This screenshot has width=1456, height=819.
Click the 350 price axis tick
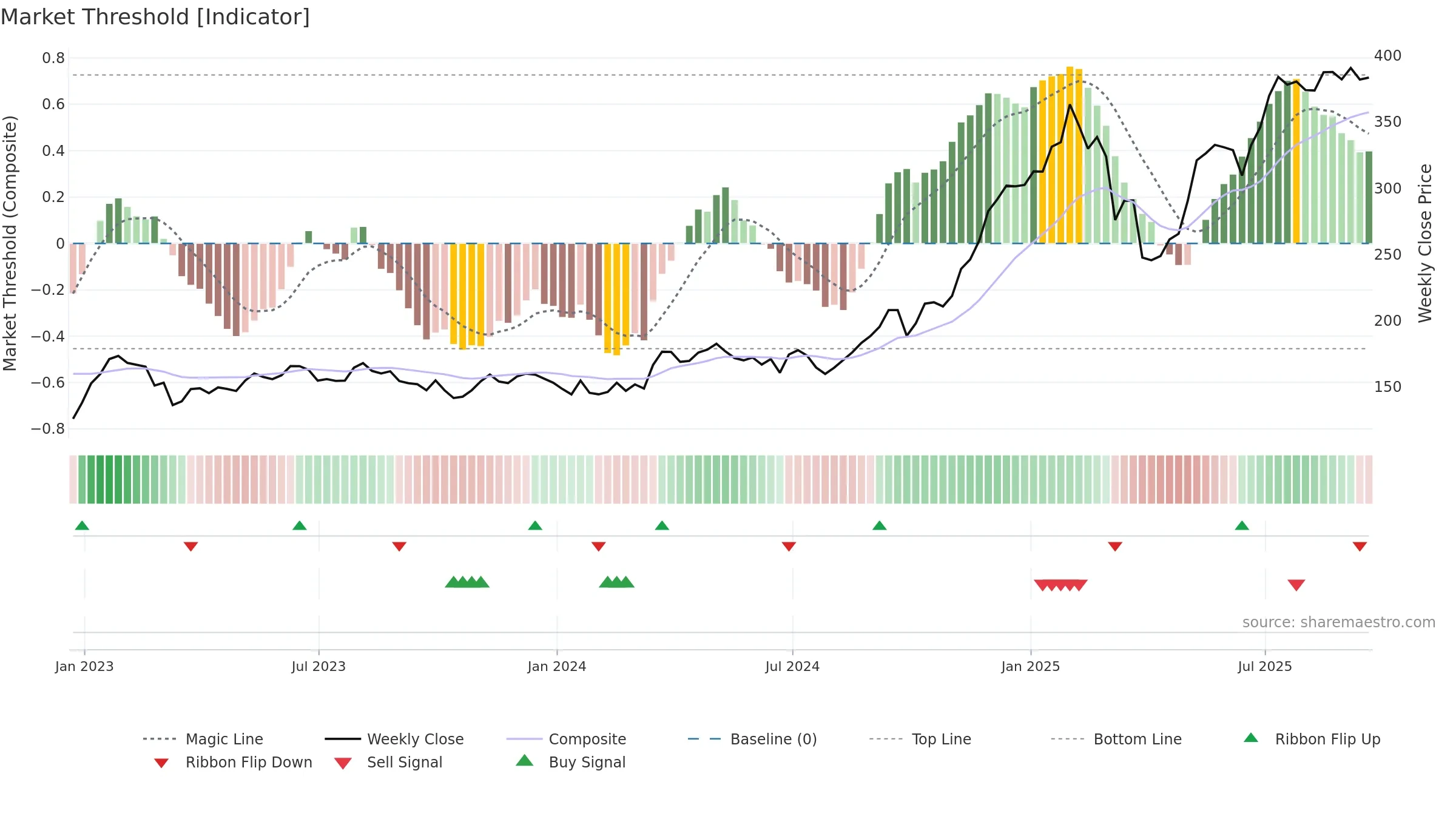[1387, 122]
